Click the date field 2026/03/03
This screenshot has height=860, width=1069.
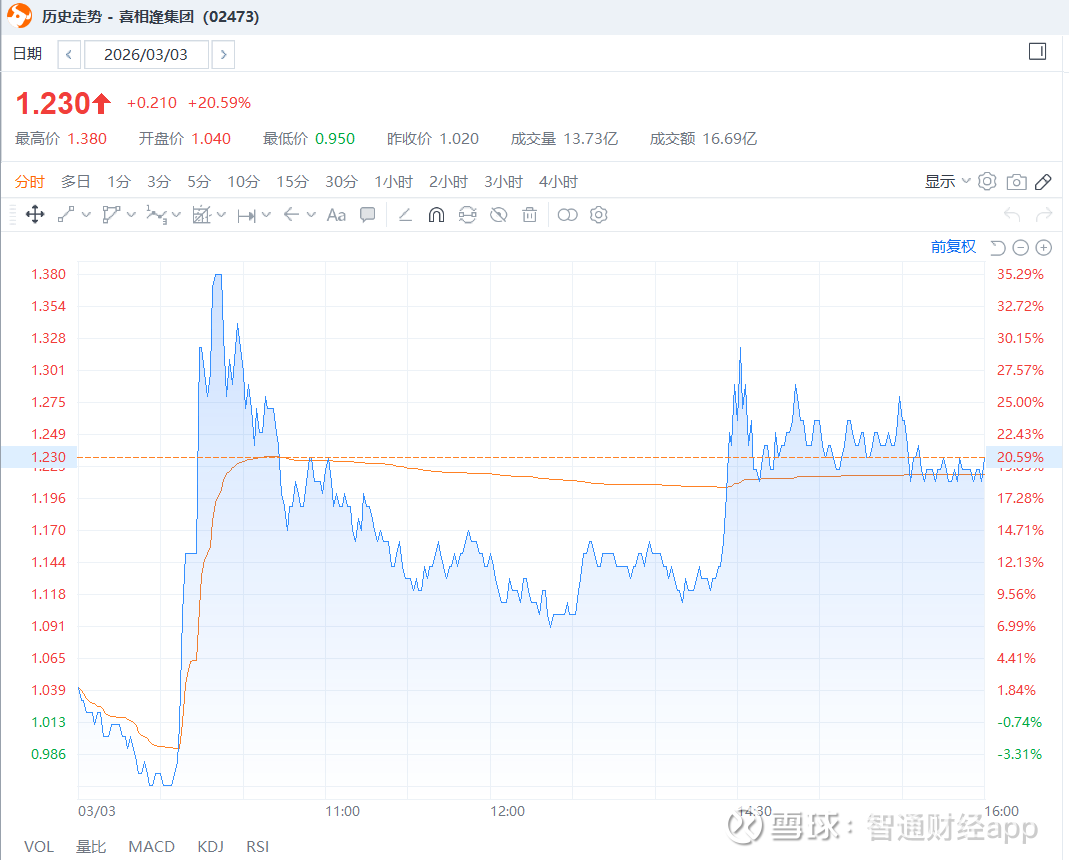coord(146,55)
